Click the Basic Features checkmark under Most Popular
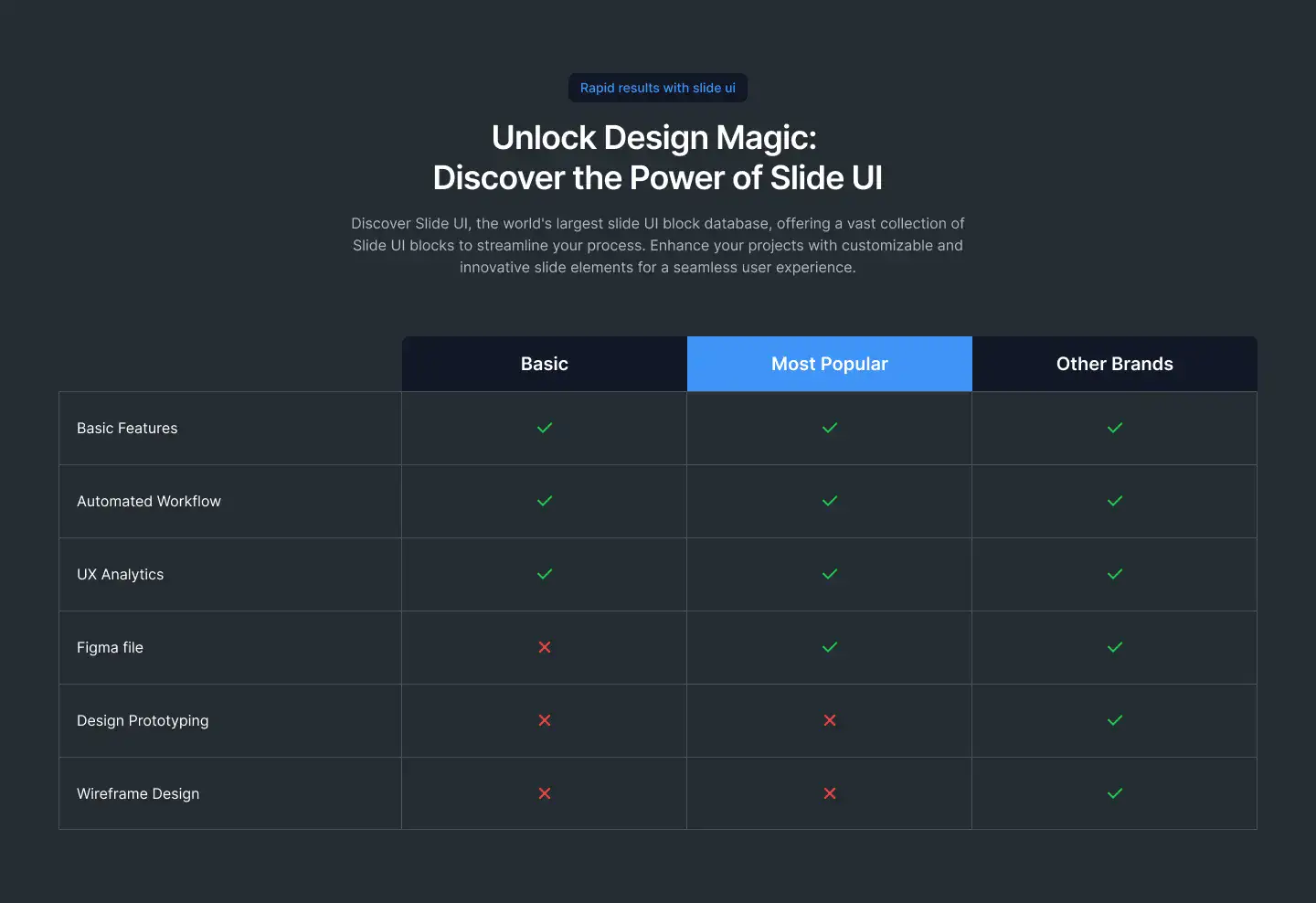The height and width of the screenshot is (903, 1316). 830,428
